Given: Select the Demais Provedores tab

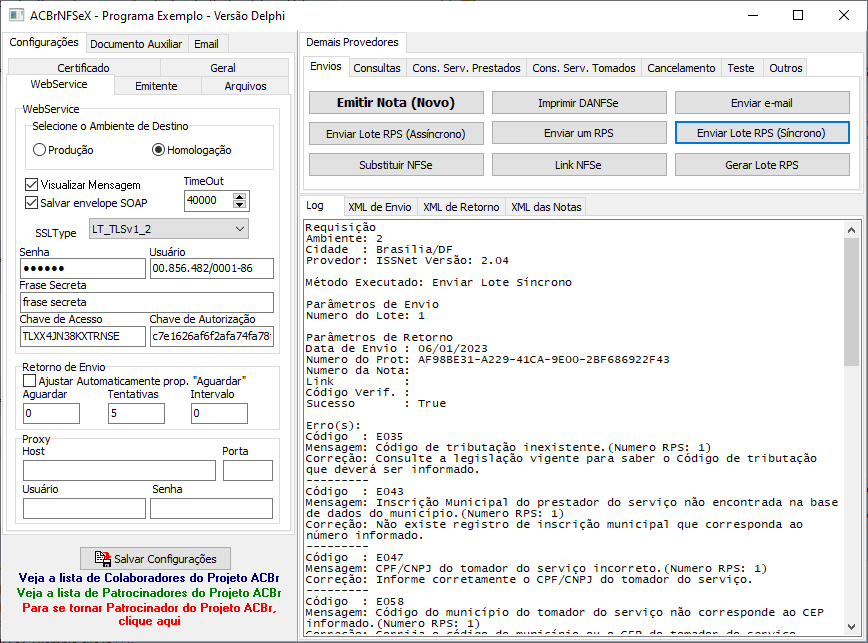Looking at the screenshot, I should pos(352,42).
